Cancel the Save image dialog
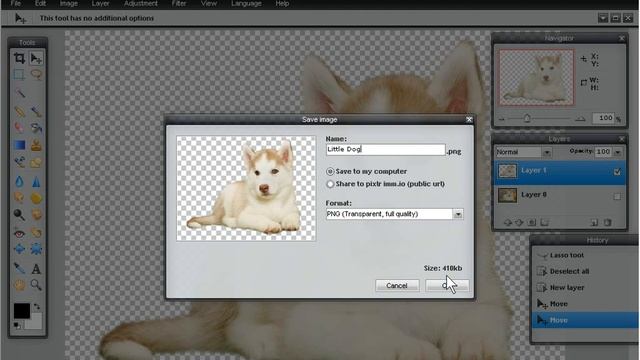Screen dimensions: 640x360 click(397, 286)
